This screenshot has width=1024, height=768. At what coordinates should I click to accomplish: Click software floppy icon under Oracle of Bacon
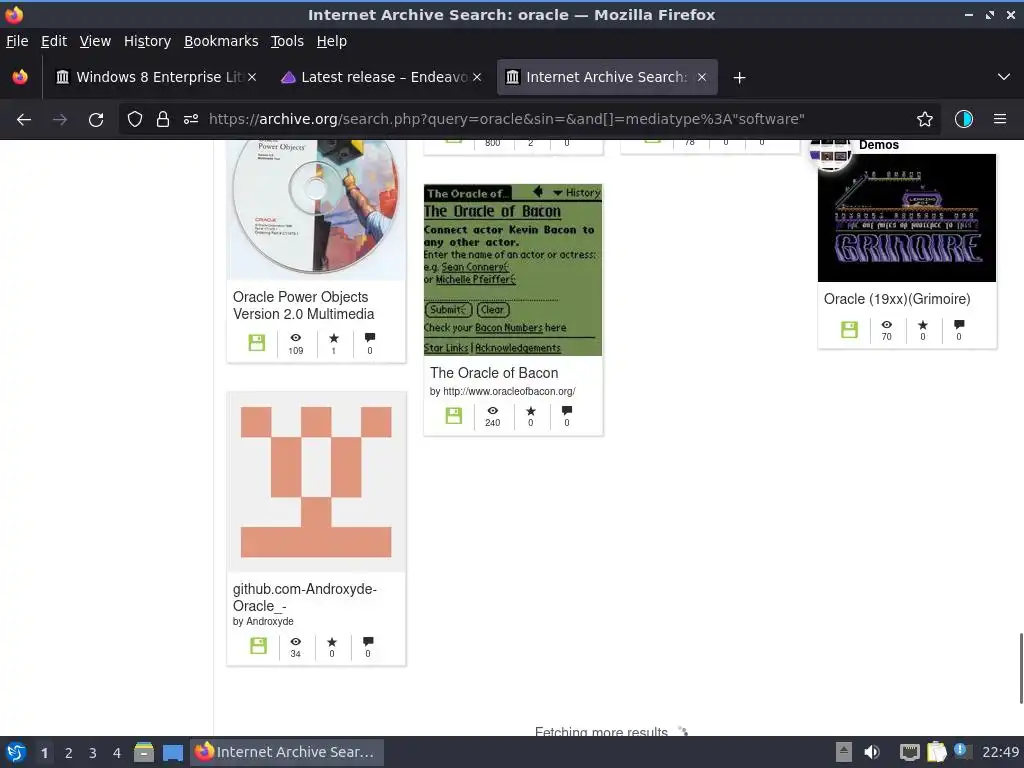tap(453, 415)
